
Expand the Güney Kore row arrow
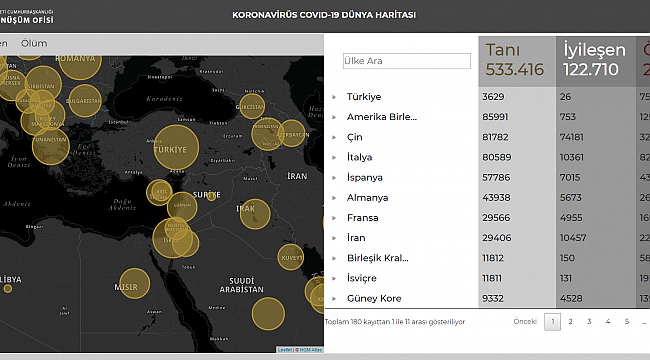[334, 299]
